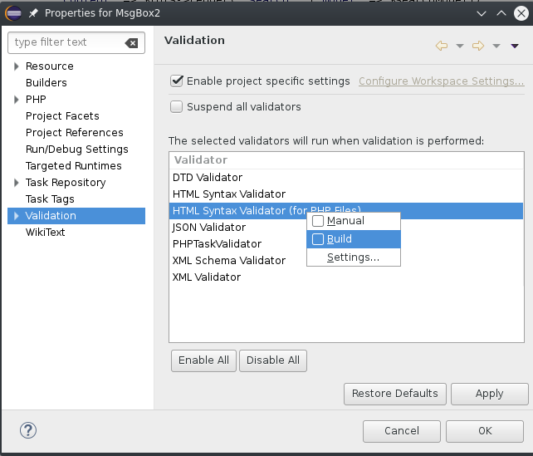Clear filter text with the erase icon
Viewport: 533px width, 456px height.
pyautogui.click(x=132, y=43)
